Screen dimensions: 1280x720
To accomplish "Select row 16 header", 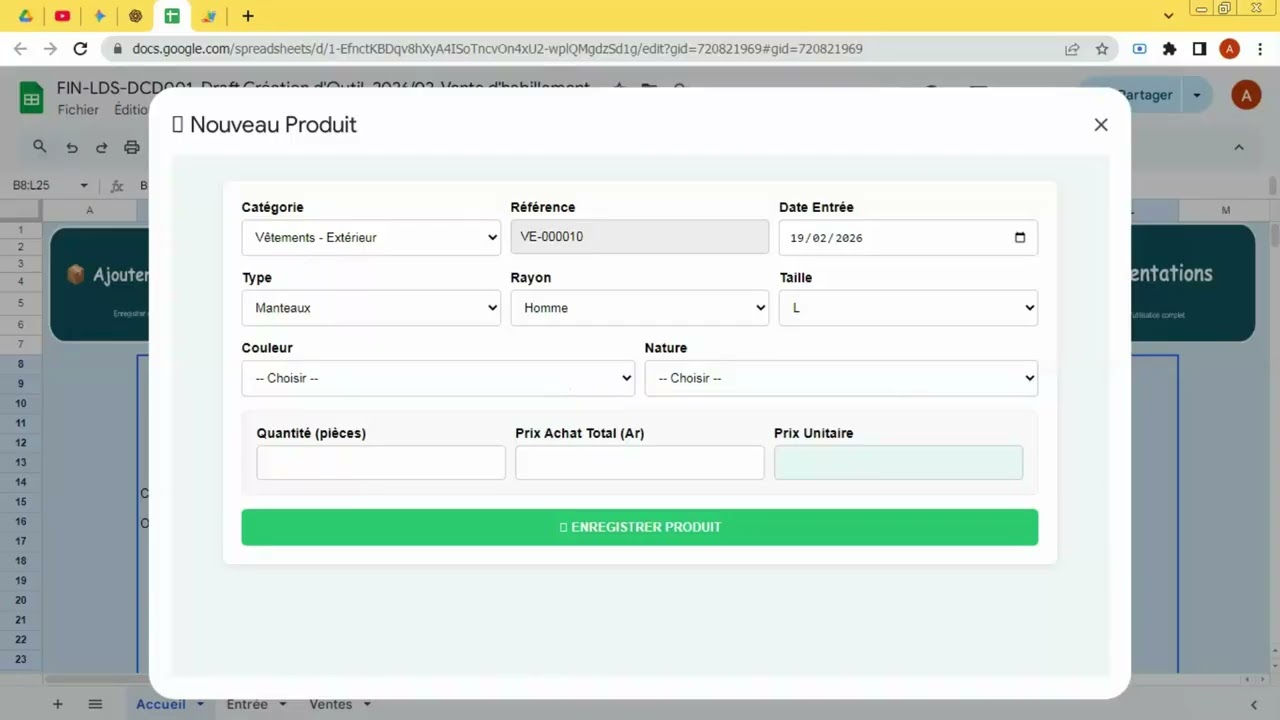I will coord(20,521).
